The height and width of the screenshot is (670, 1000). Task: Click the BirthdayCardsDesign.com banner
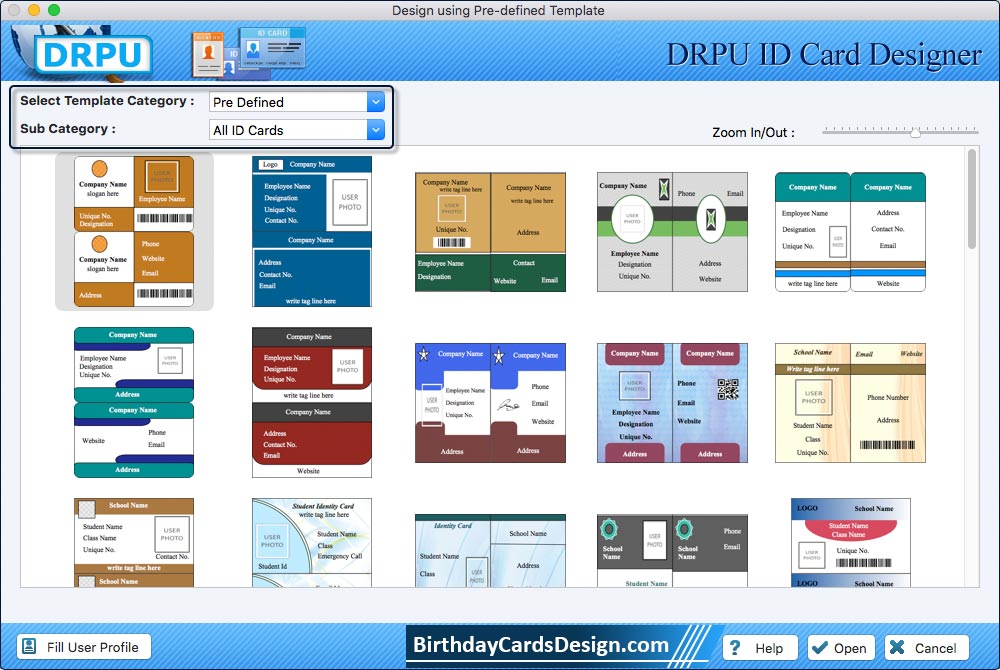558,645
